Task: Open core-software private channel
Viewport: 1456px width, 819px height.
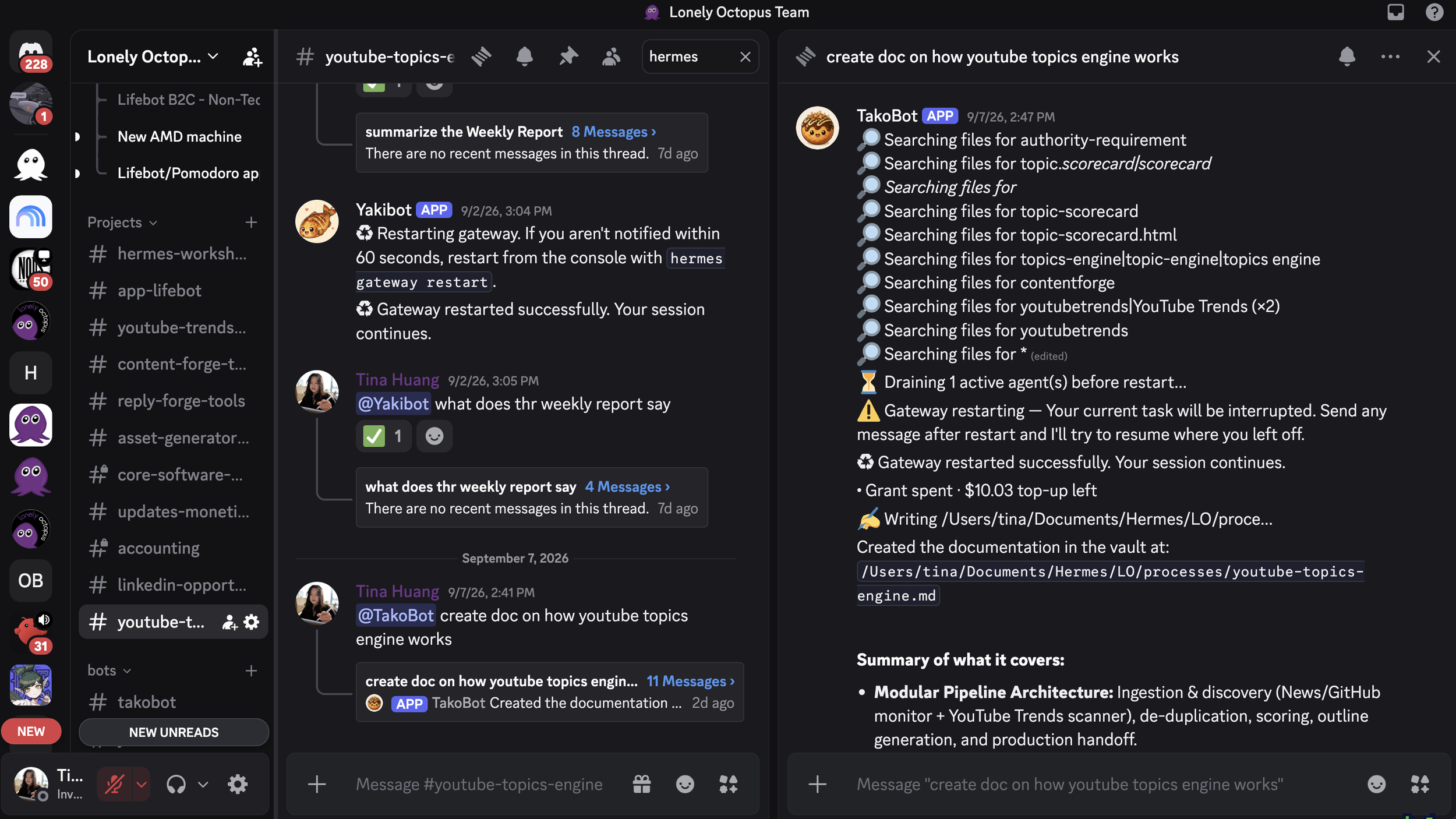Action: (x=173, y=475)
